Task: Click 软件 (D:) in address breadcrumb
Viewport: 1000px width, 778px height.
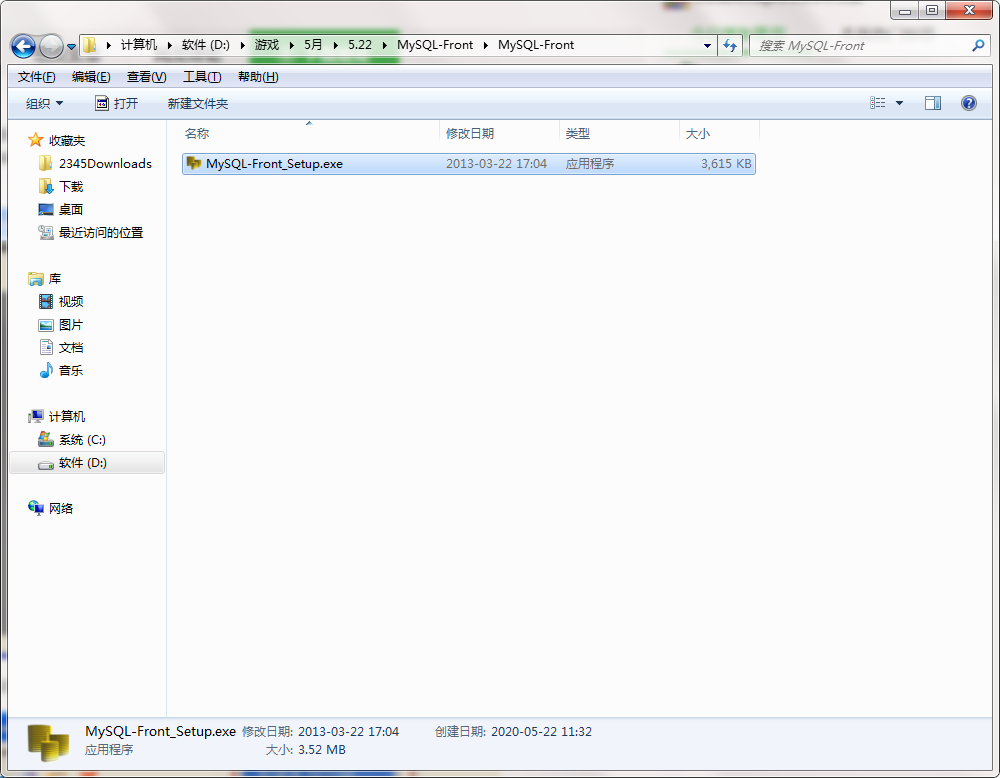Action: click(205, 45)
